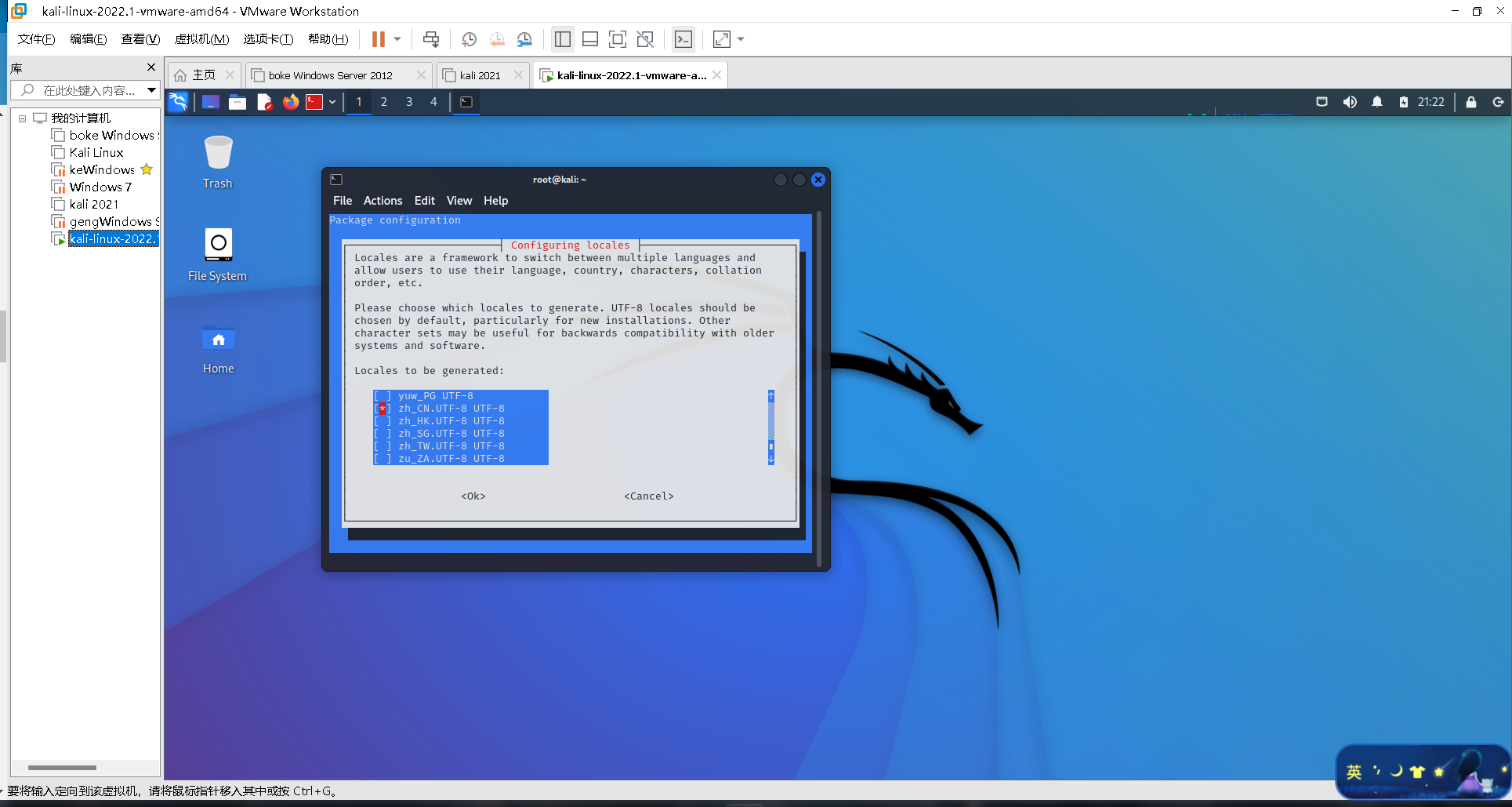Launch Firefox from the Kali panel

(x=290, y=102)
